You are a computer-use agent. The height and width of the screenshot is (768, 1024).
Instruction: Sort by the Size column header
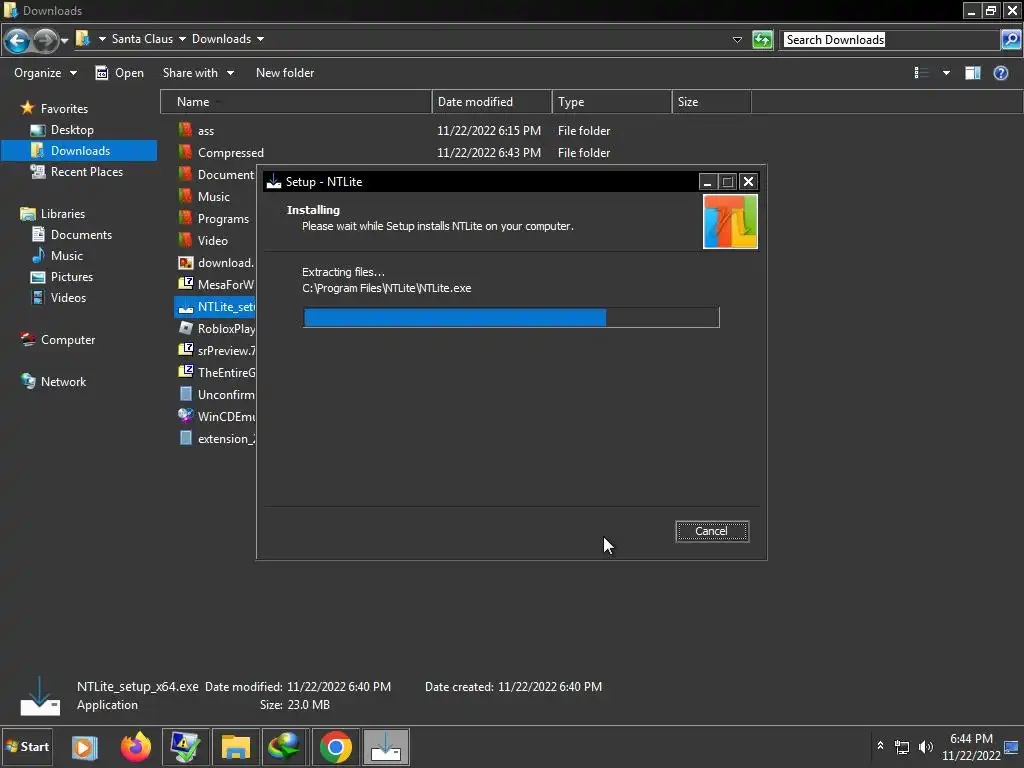(x=712, y=102)
